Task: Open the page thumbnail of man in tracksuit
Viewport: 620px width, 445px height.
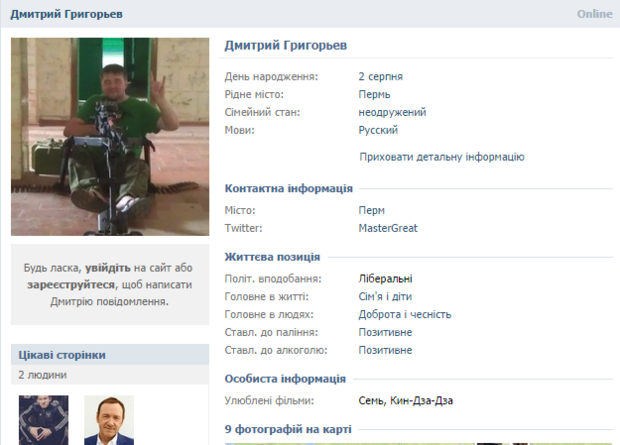Action: (x=43, y=420)
